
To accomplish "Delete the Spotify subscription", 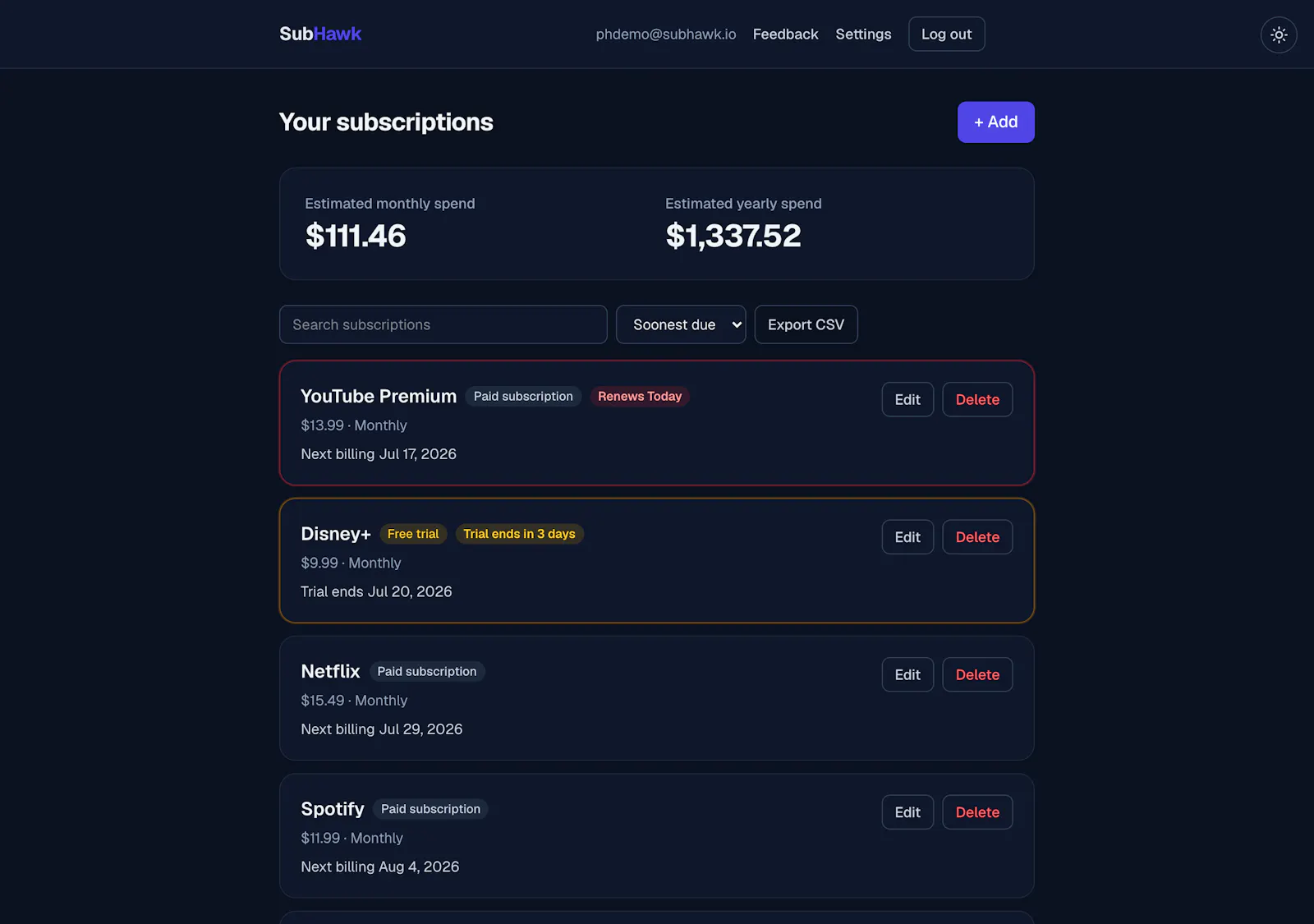I will (977, 812).
